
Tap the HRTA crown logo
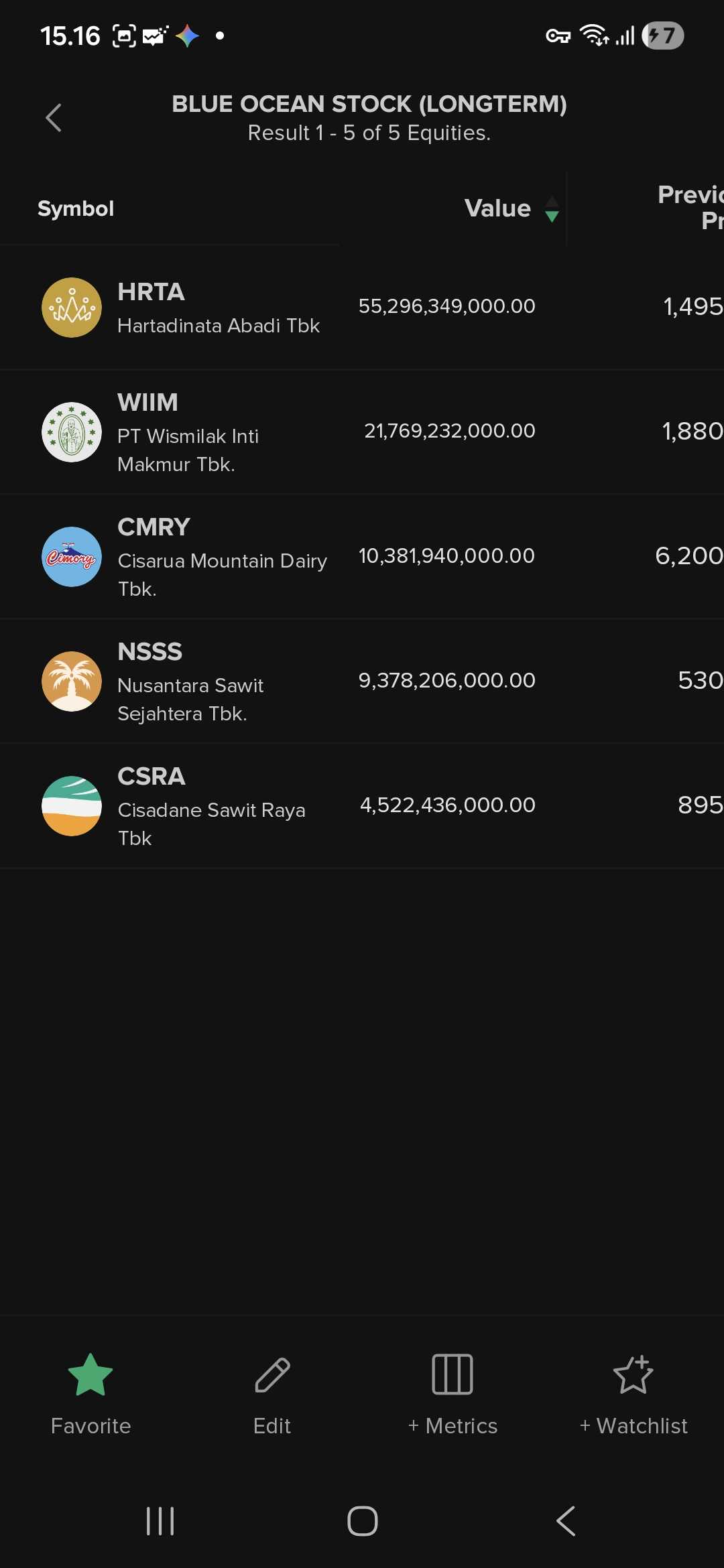click(72, 308)
